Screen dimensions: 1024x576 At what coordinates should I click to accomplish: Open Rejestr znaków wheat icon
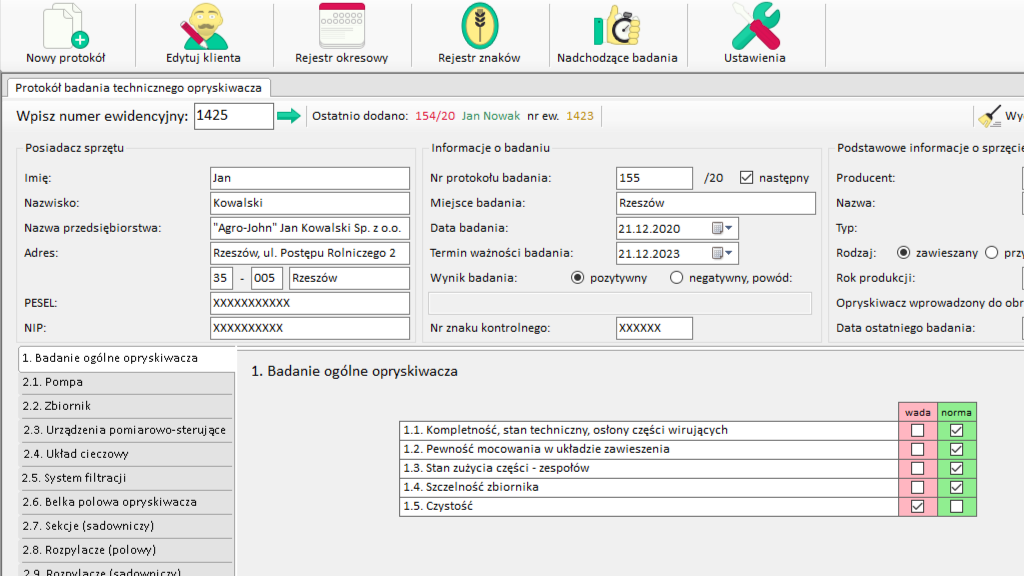point(479,28)
